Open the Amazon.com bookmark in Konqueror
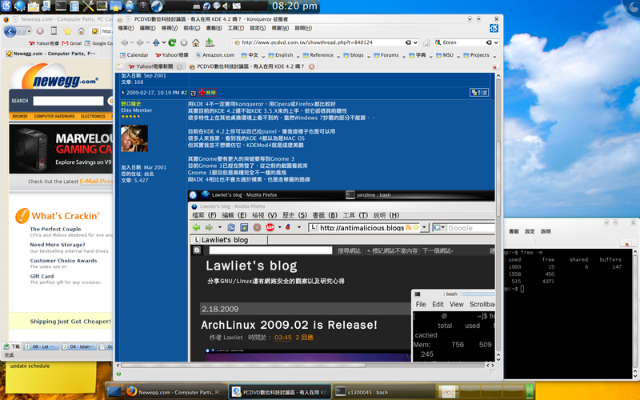Viewport: 640px width, 400px height. click(215, 55)
